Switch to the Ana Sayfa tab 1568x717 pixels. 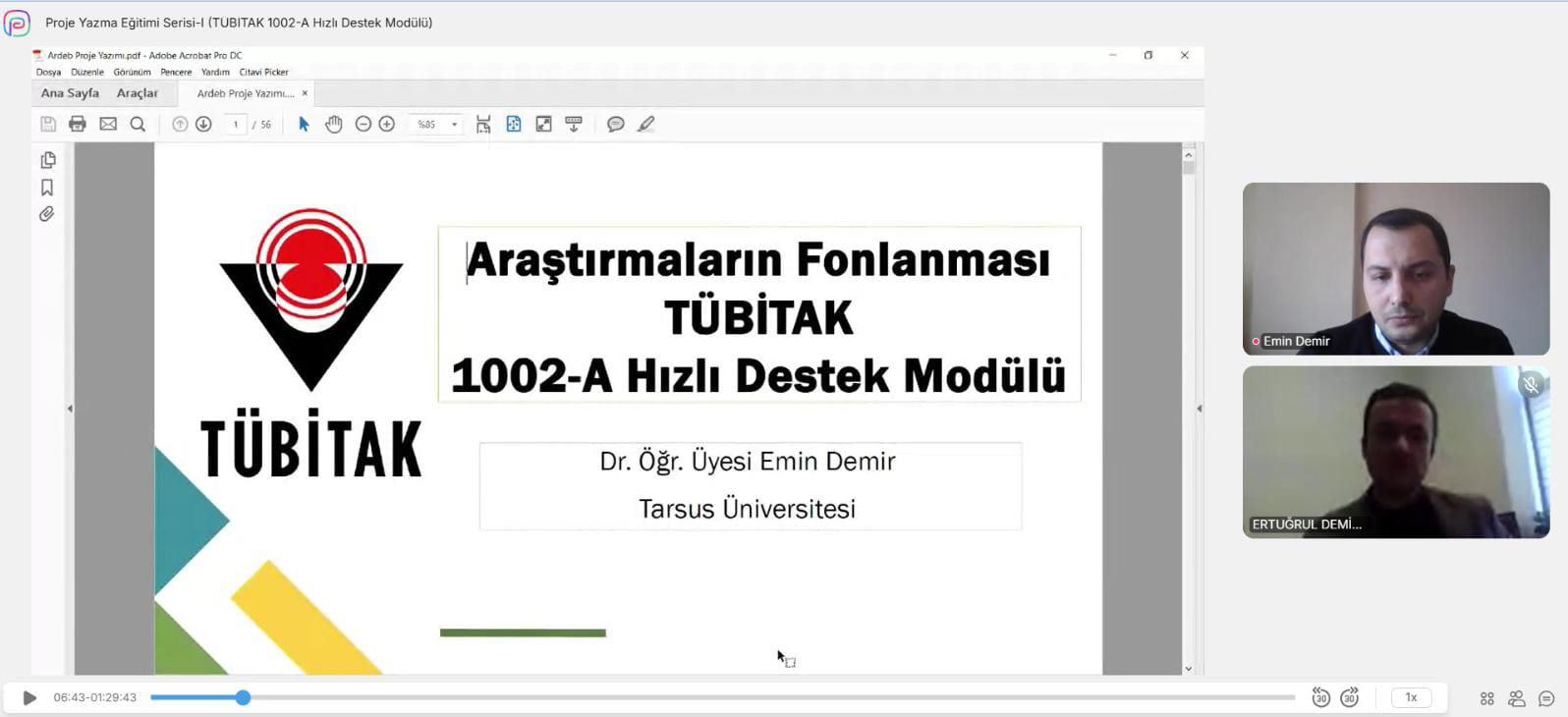(x=70, y=93)
